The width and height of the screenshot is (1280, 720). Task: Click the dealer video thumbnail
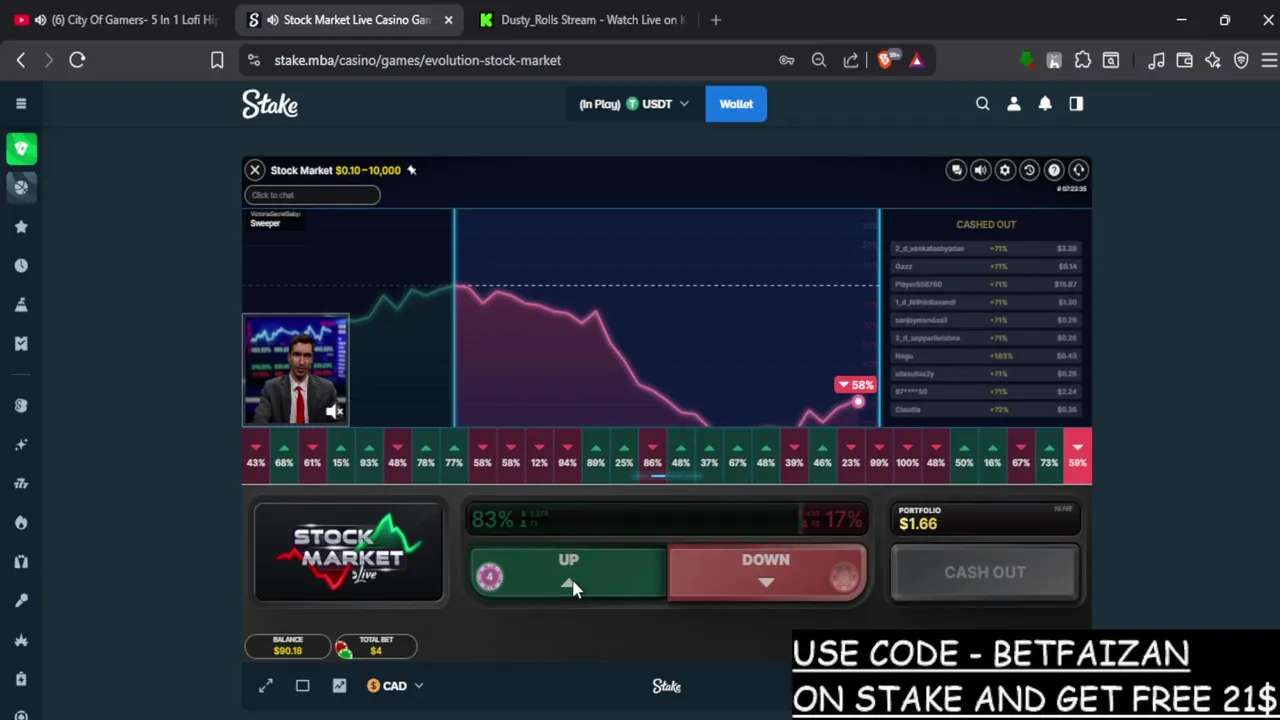click(x=296, y=370)
